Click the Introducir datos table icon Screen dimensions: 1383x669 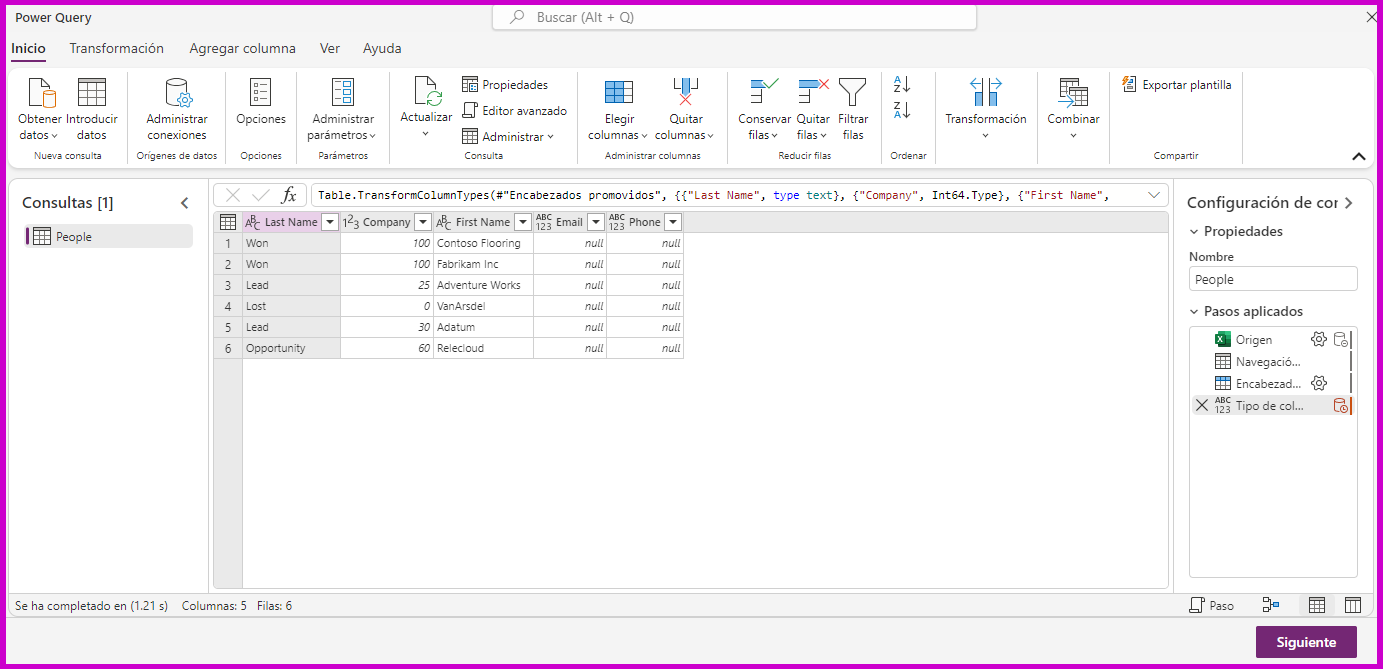click(92, 93)
